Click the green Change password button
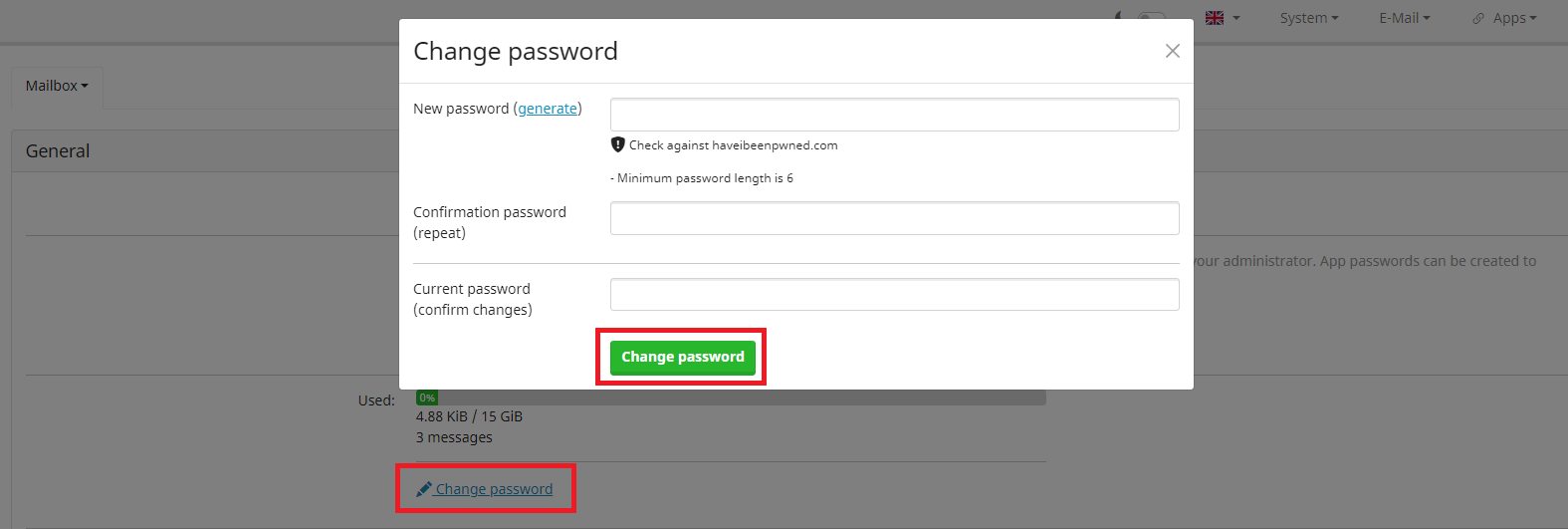 [683, 357]
